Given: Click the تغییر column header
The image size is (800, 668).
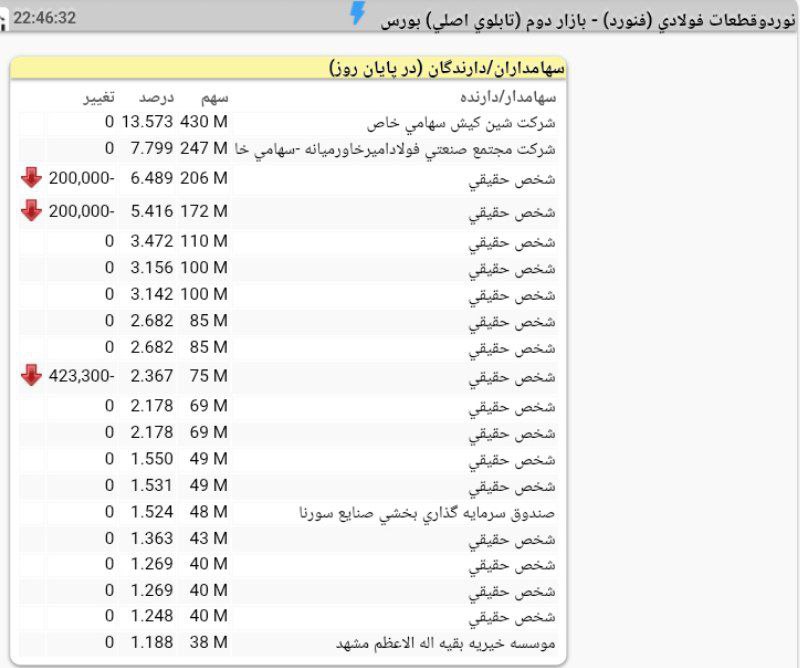Looking at the screenshot, I should [98, 97].
